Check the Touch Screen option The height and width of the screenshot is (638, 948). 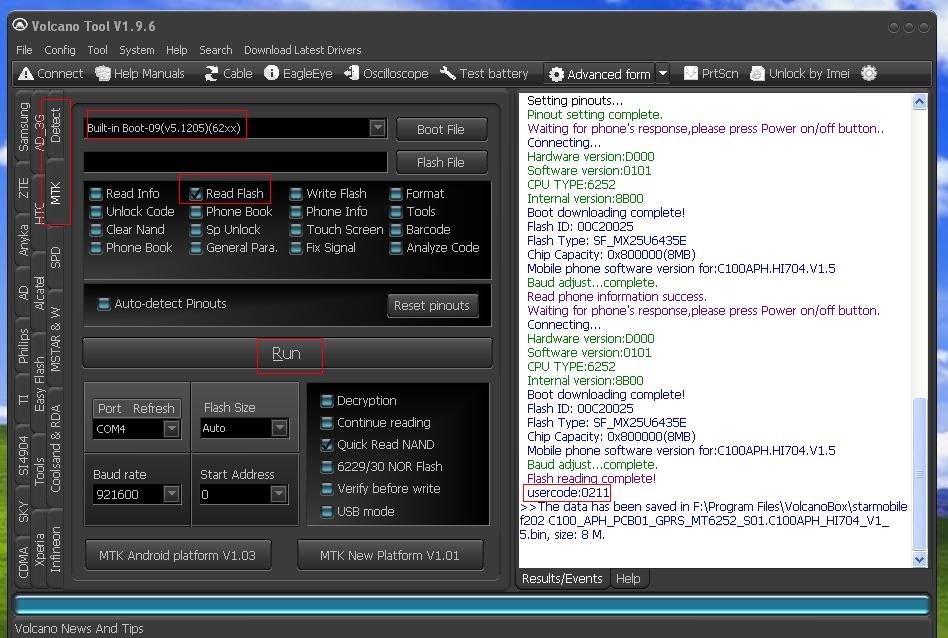296,230
